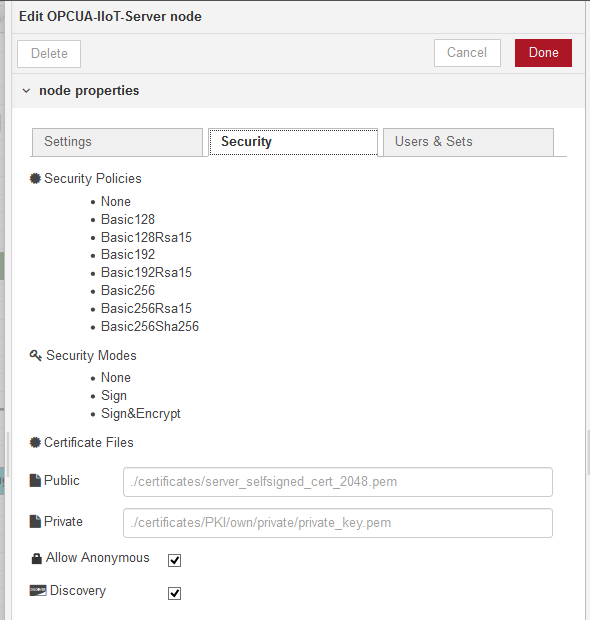
Task: Toggle the Discovery checkbox
Action: (174, 594)
